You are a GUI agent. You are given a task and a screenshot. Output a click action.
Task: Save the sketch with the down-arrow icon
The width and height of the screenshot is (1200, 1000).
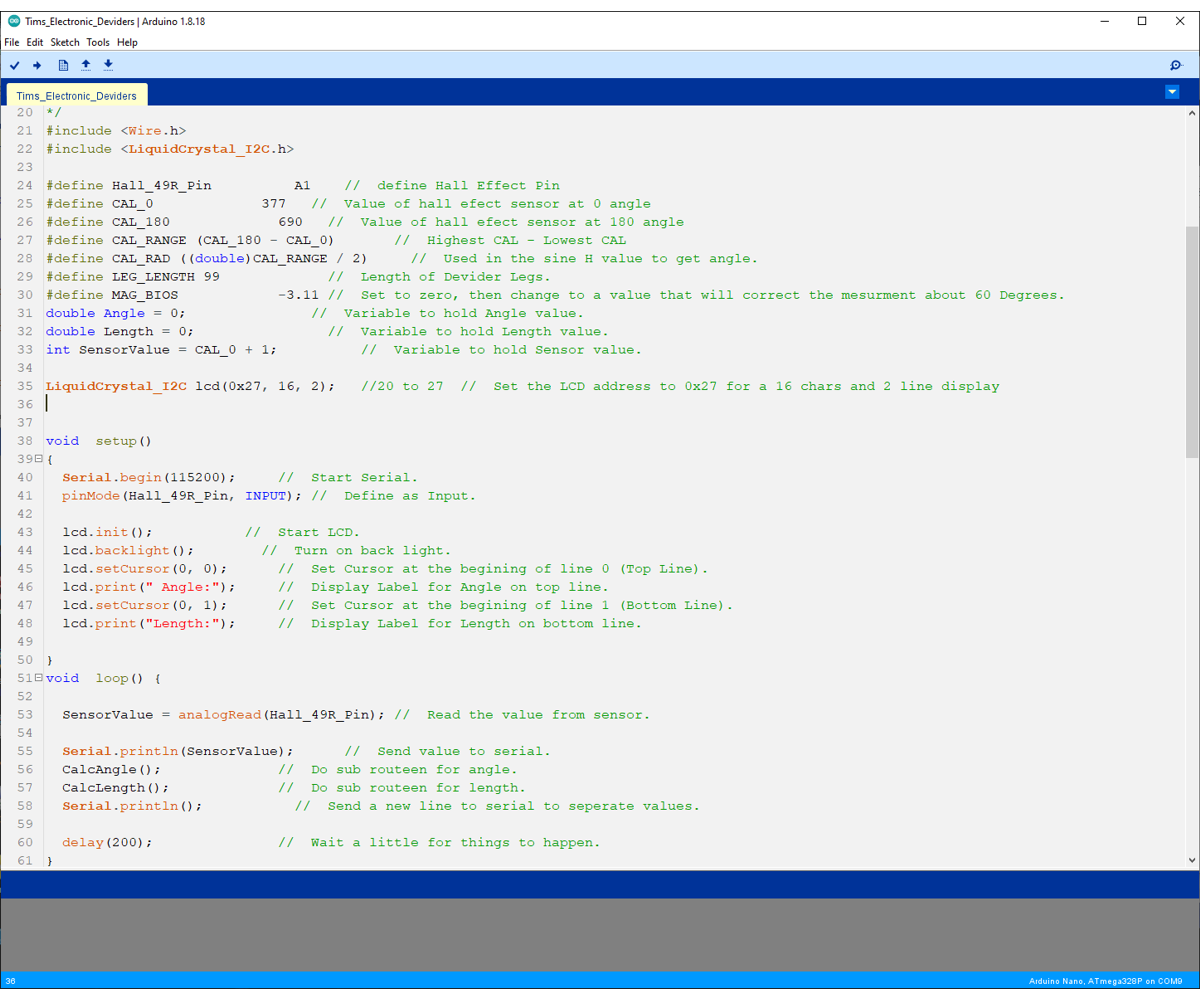pos(108,64)
